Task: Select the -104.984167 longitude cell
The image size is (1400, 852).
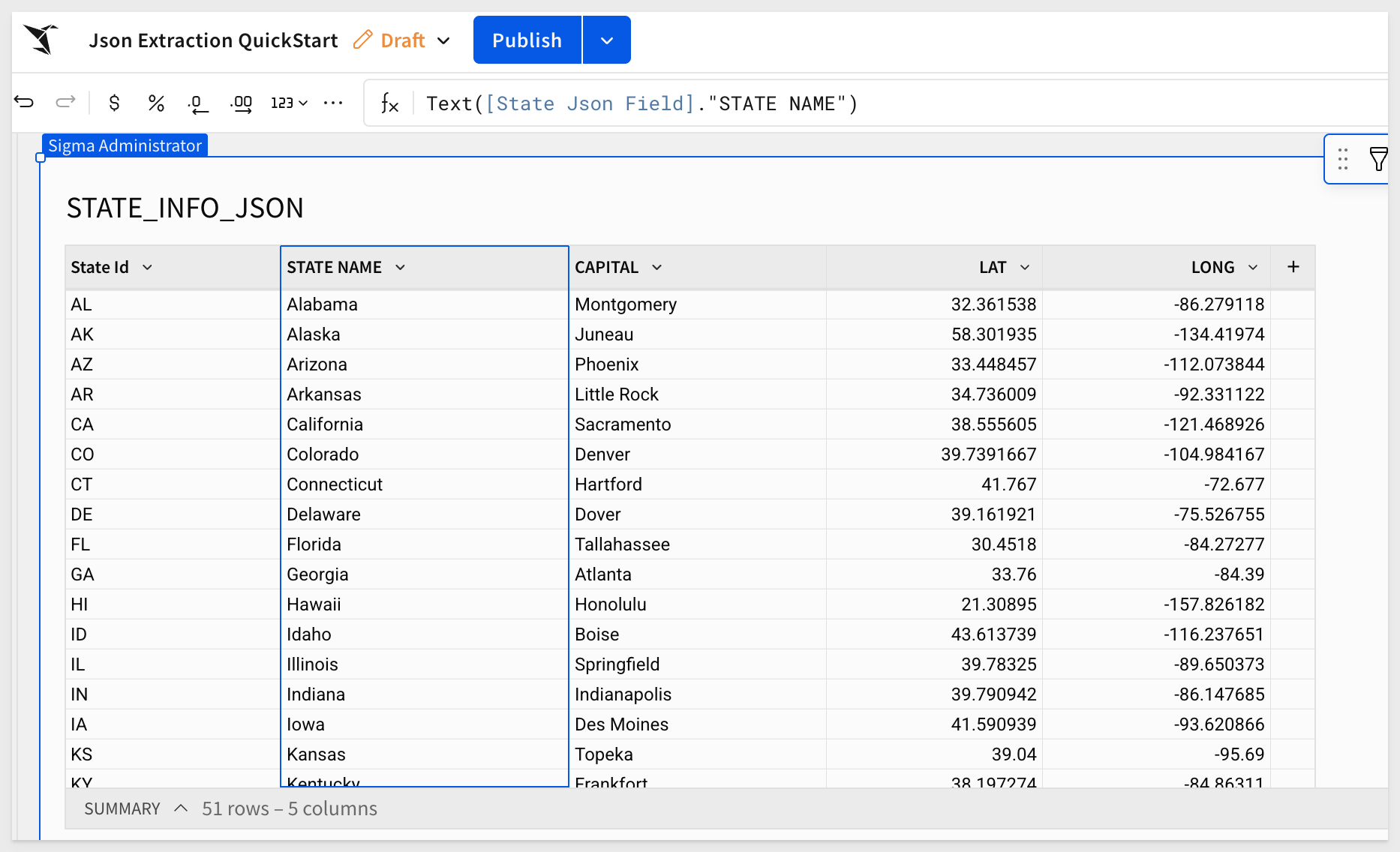Action: click(1156, 454)
